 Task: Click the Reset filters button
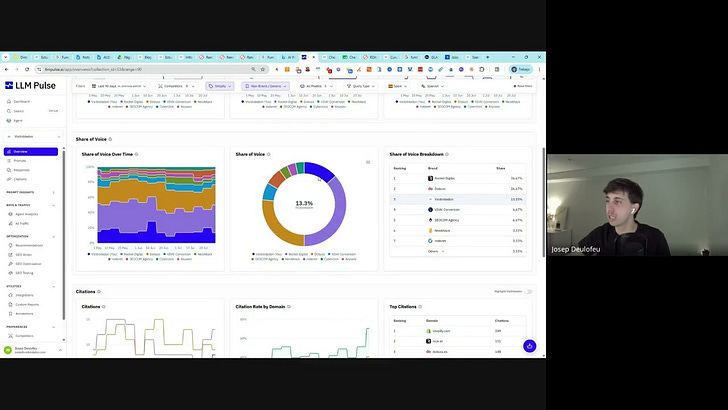click(523, 86)
